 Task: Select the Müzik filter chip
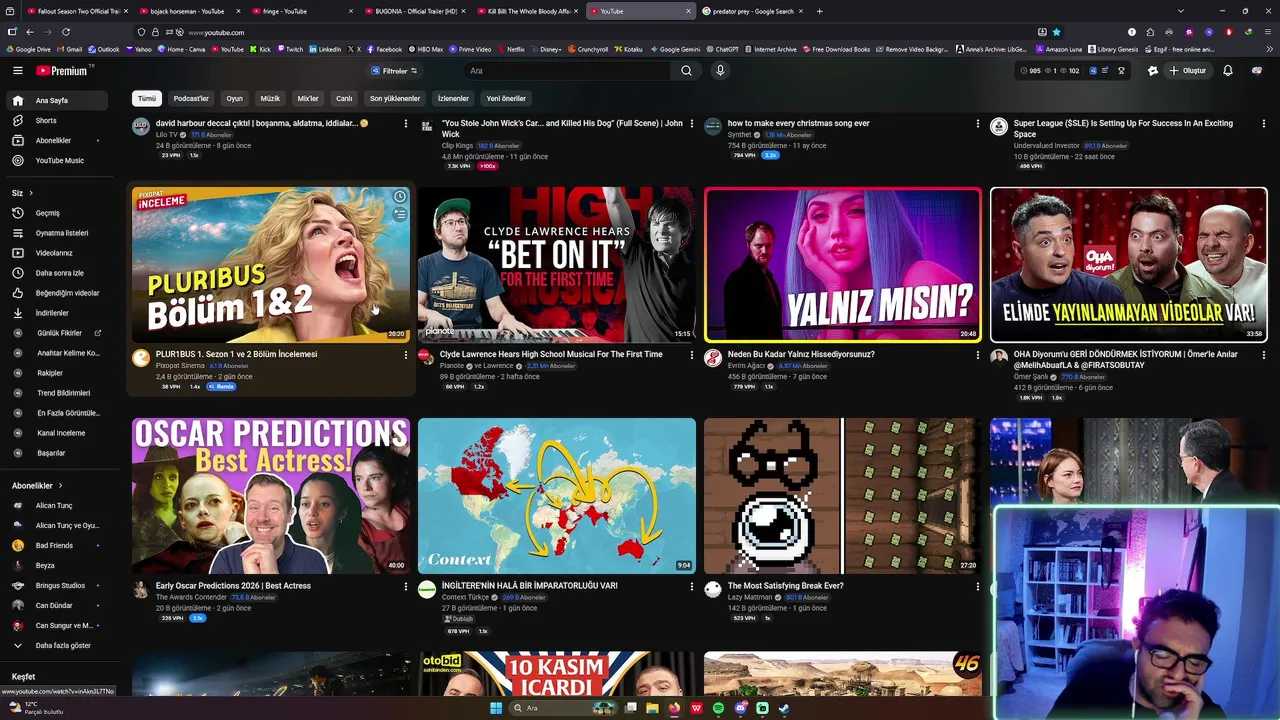(x=270, y=99)
